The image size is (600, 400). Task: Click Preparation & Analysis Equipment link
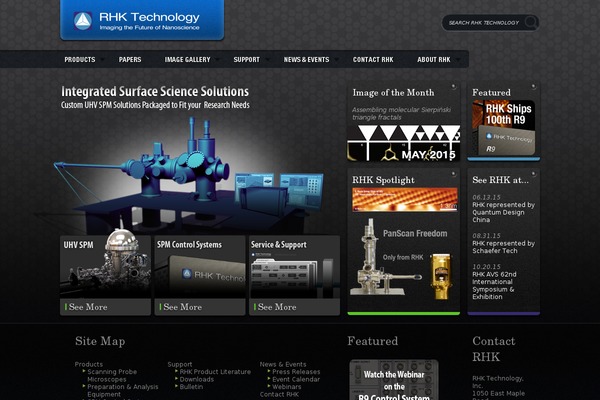(122, 390)
